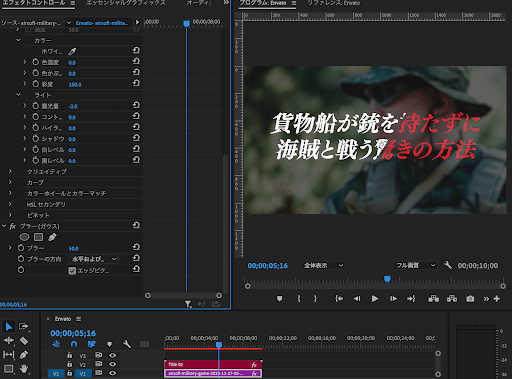
Task: Select pen mask tool for Gaussian blur
Action: [x=52, y=237]
